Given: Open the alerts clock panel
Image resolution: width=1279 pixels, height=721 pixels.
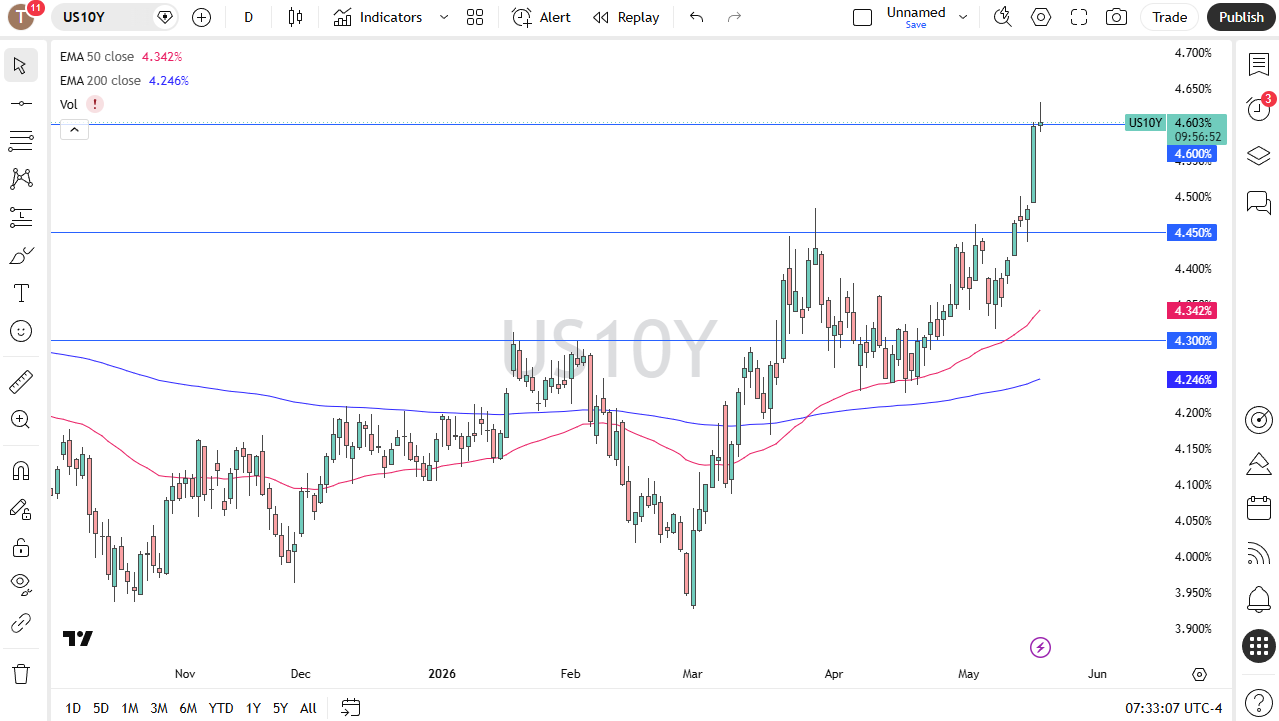Looking at the screenshot, I should click(x=1259, y=109).
